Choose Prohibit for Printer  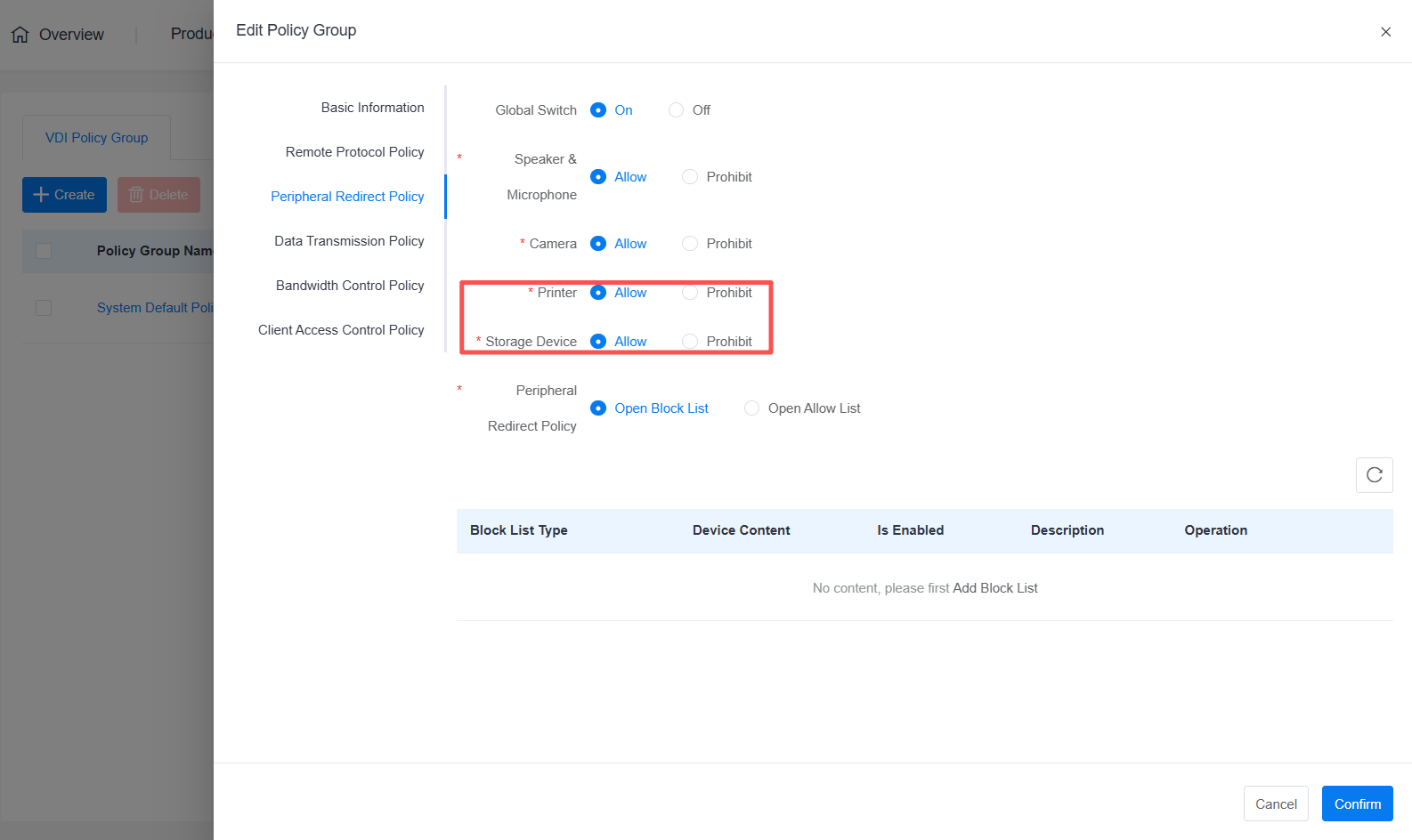(x=690, y=293)
